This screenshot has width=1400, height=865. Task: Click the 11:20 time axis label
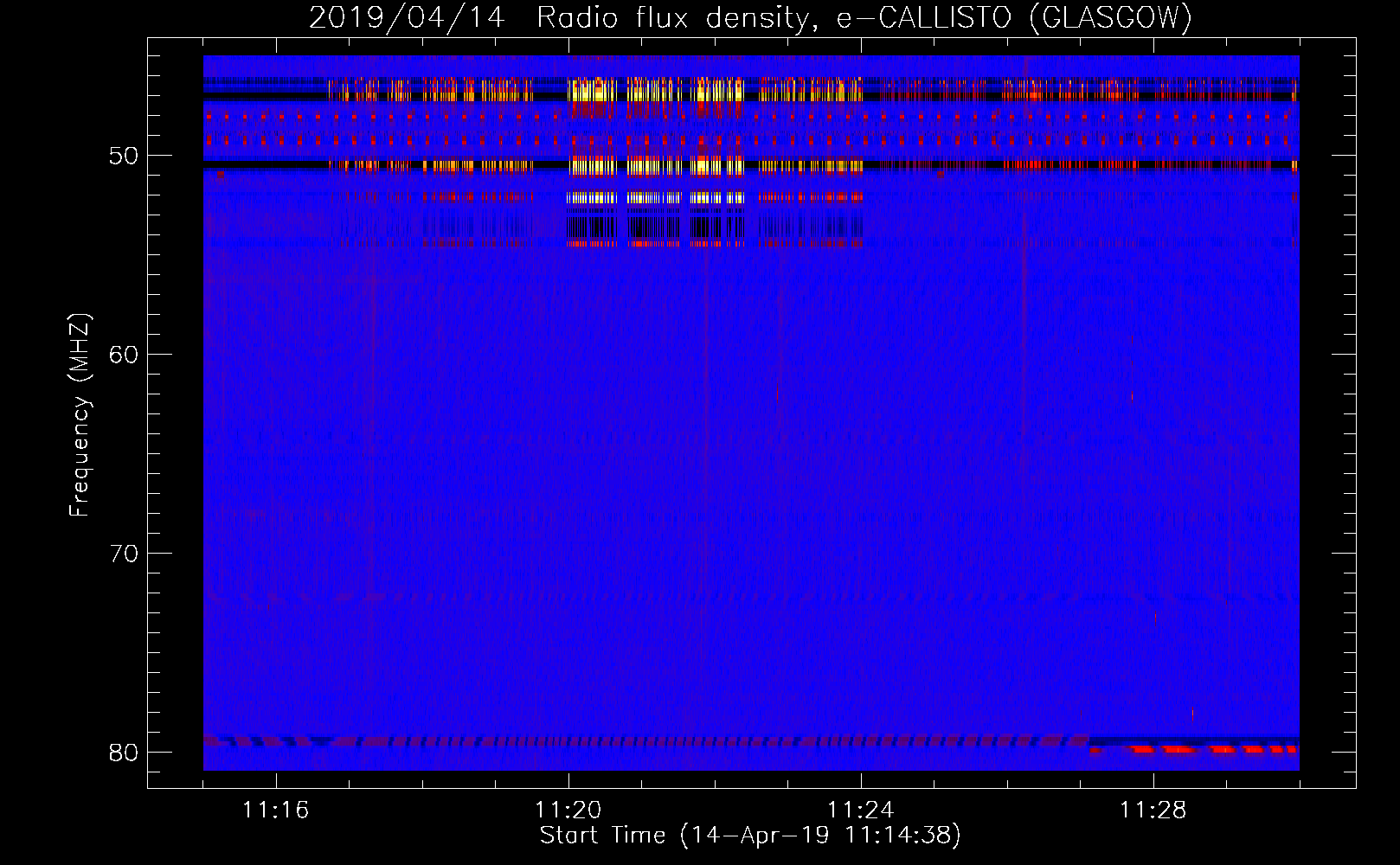click(568, 811)
